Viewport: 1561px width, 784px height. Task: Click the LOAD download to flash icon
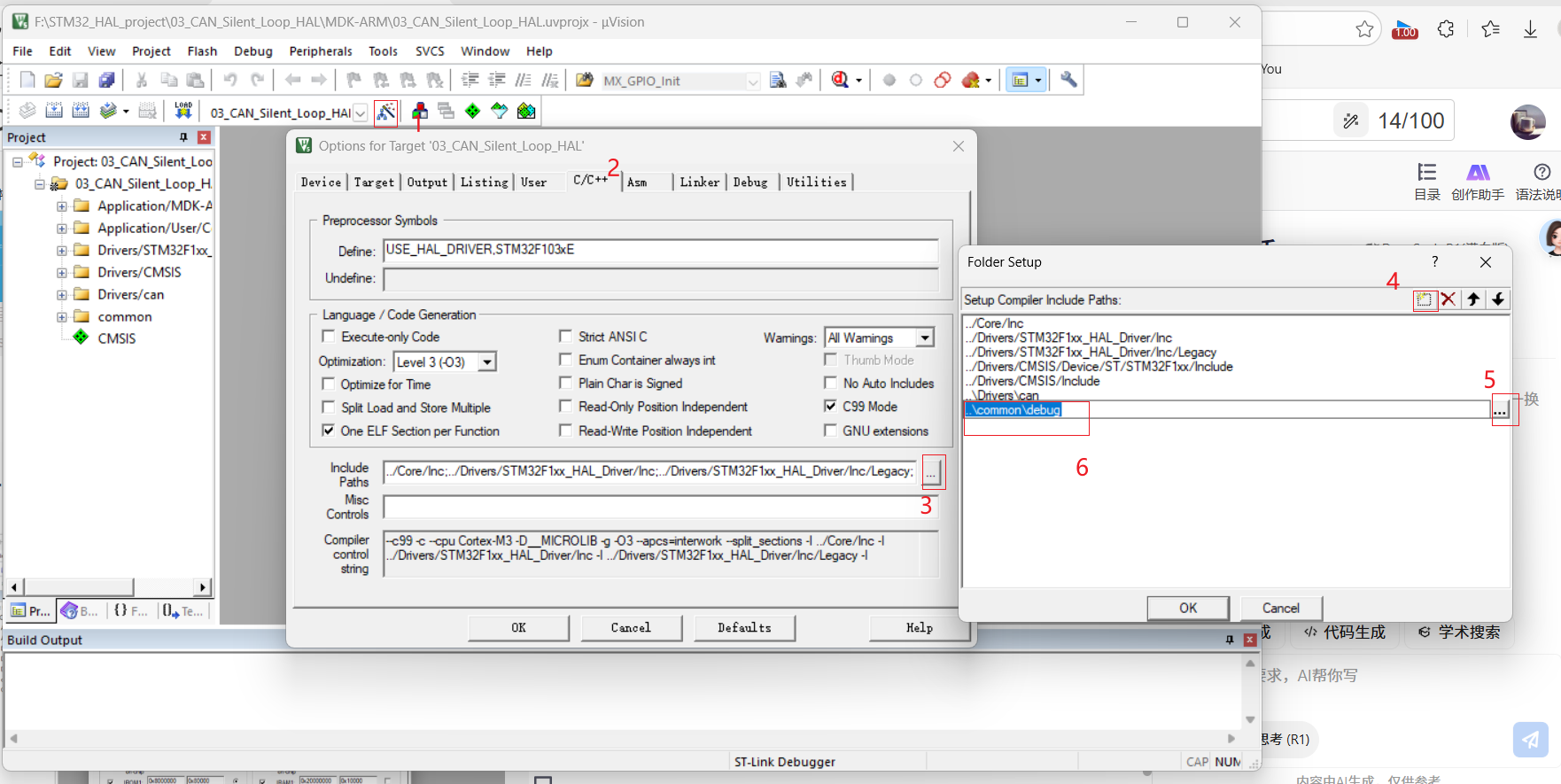(183, 112)
